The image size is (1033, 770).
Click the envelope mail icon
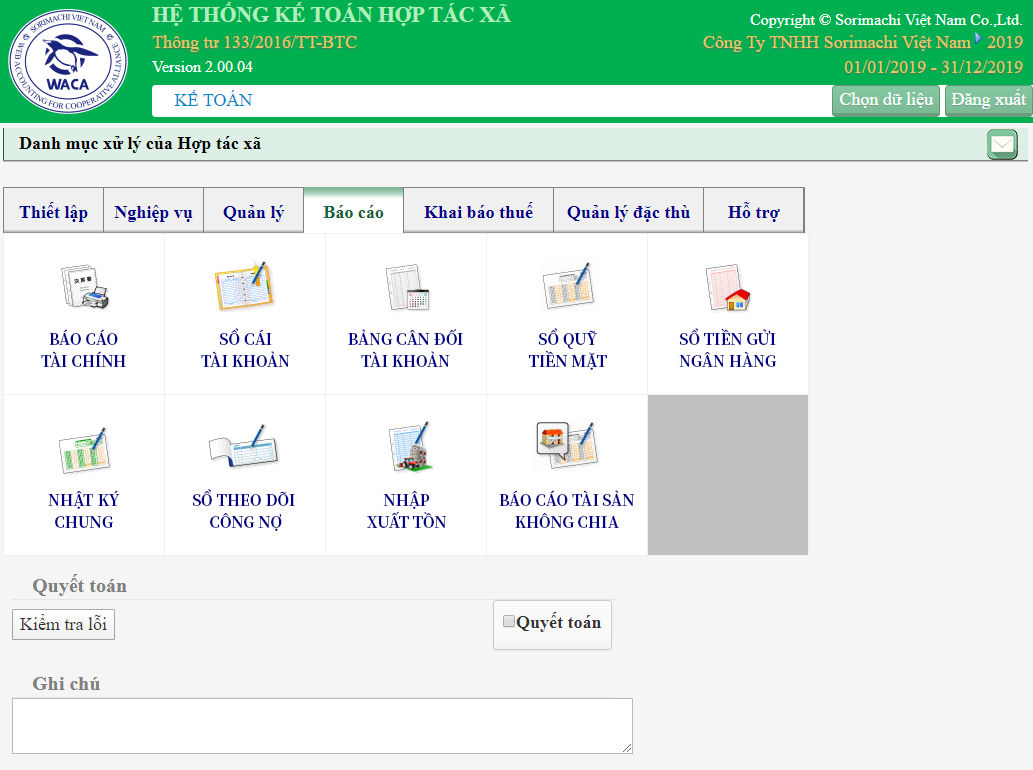tap(1002, 144)
